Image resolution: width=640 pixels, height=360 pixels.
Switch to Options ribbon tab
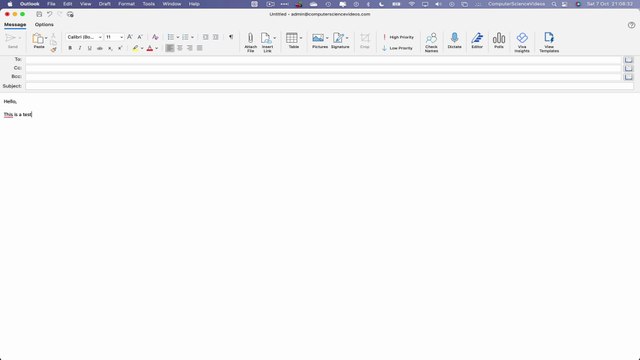coord(44,24)
